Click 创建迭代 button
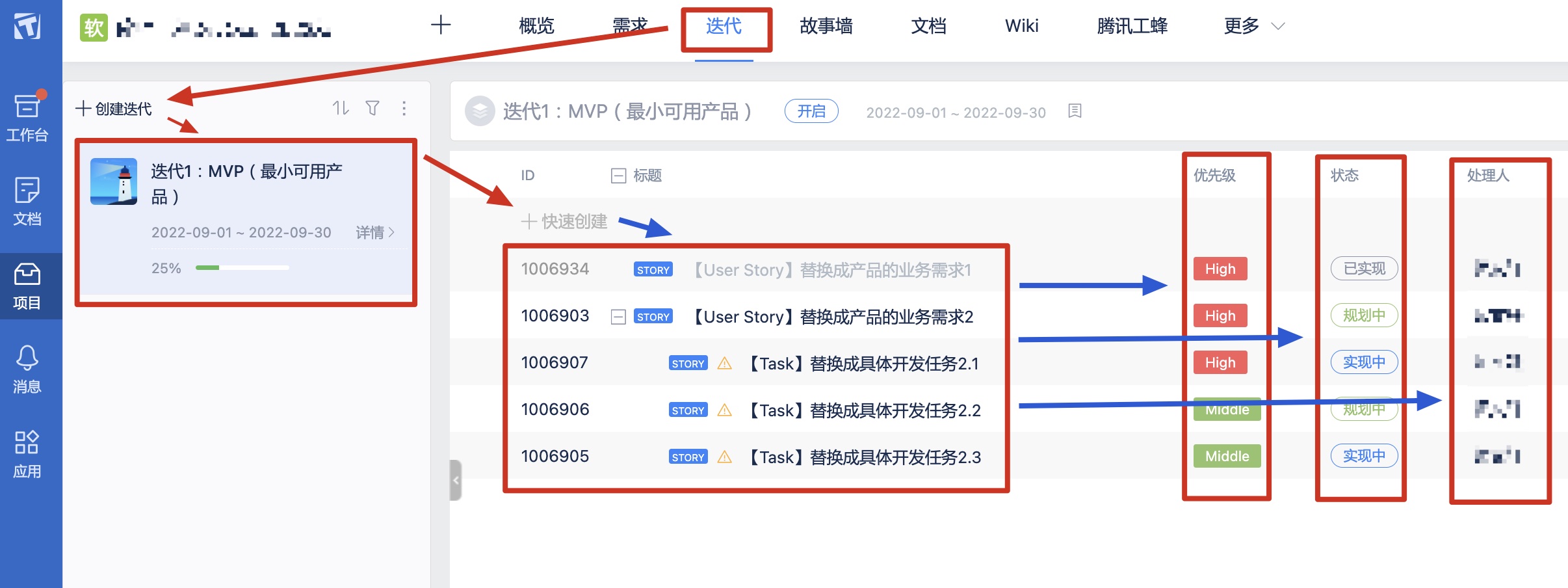Viewport: 1568px width, 588px height. pyautogui.click(x=114, y=109)
